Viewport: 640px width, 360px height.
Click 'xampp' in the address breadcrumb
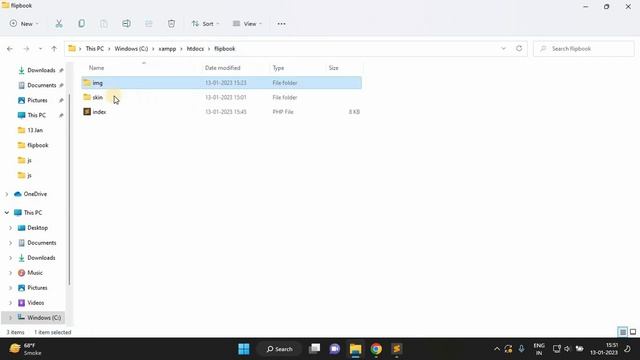click(x=167, y=49)
